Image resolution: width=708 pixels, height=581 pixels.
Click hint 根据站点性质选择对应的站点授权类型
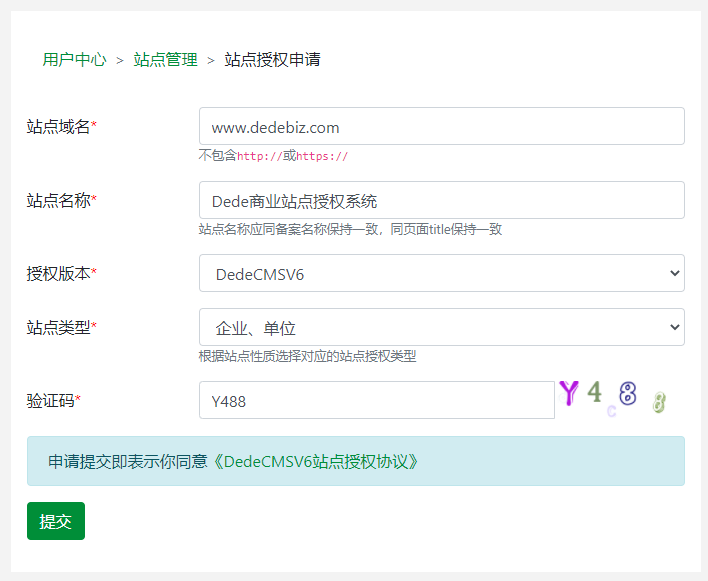307,356
